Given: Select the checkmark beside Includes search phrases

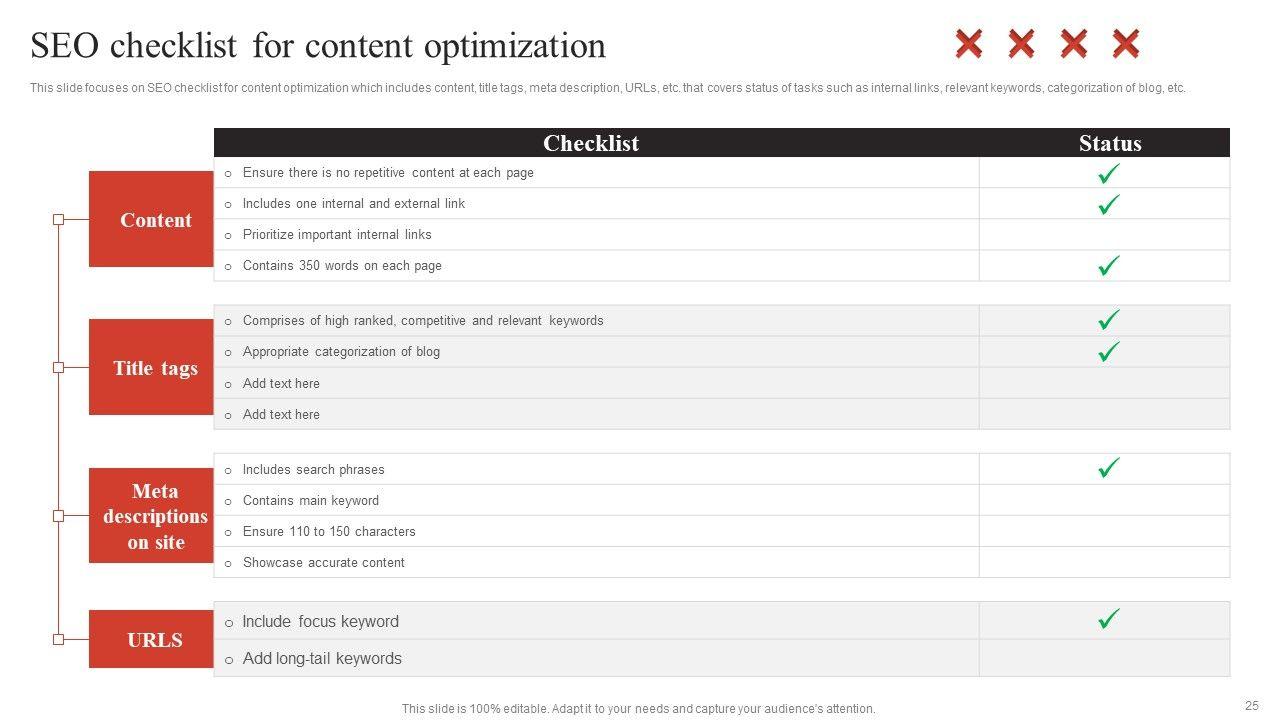Looking at the screenshot, I should [x=1108, y=468].
